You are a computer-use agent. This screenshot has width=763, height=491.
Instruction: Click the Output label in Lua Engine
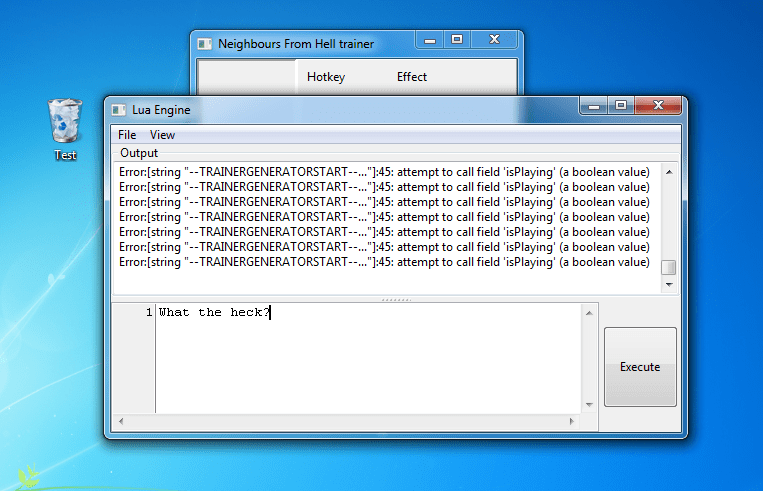coord(139,153)
